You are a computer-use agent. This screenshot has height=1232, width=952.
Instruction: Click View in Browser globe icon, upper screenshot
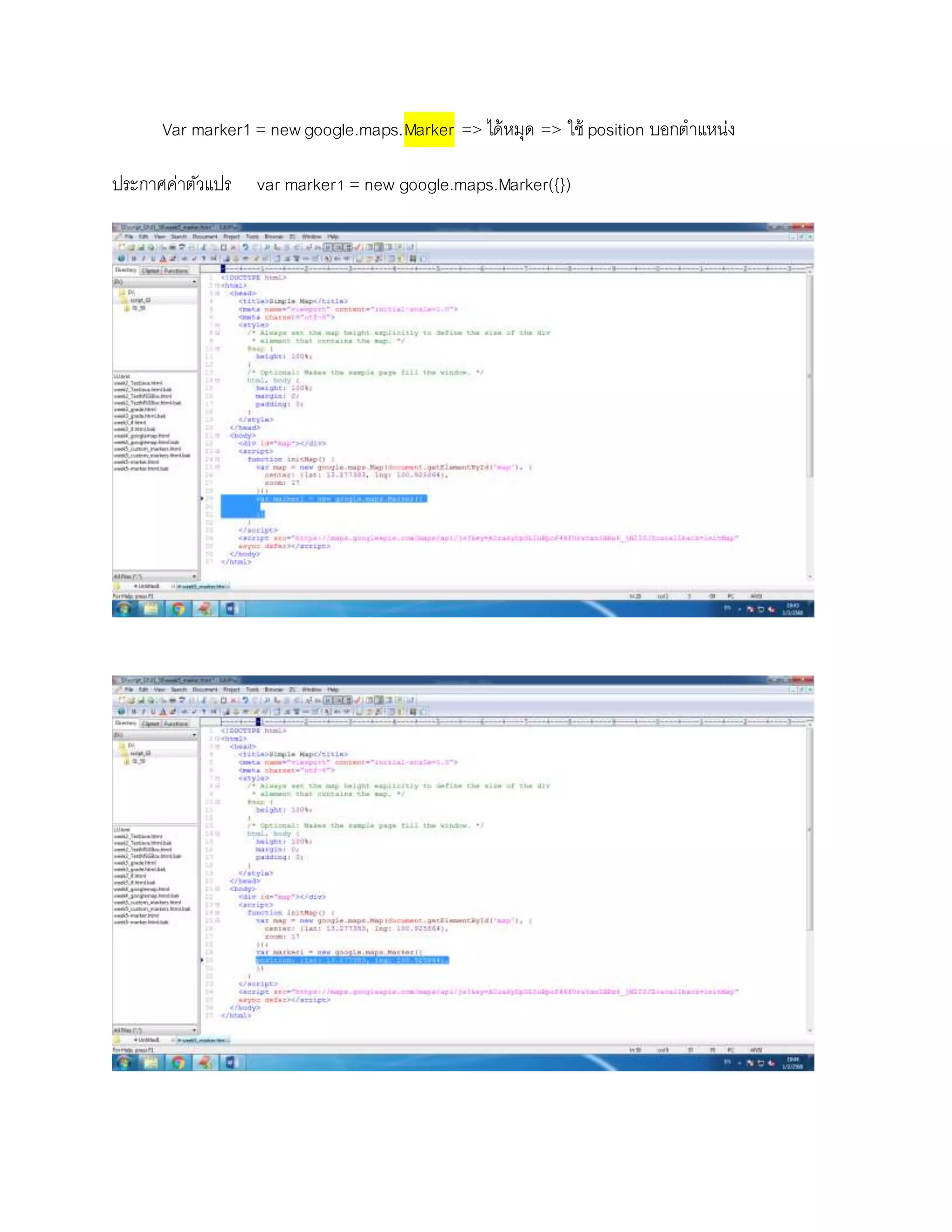121,258
